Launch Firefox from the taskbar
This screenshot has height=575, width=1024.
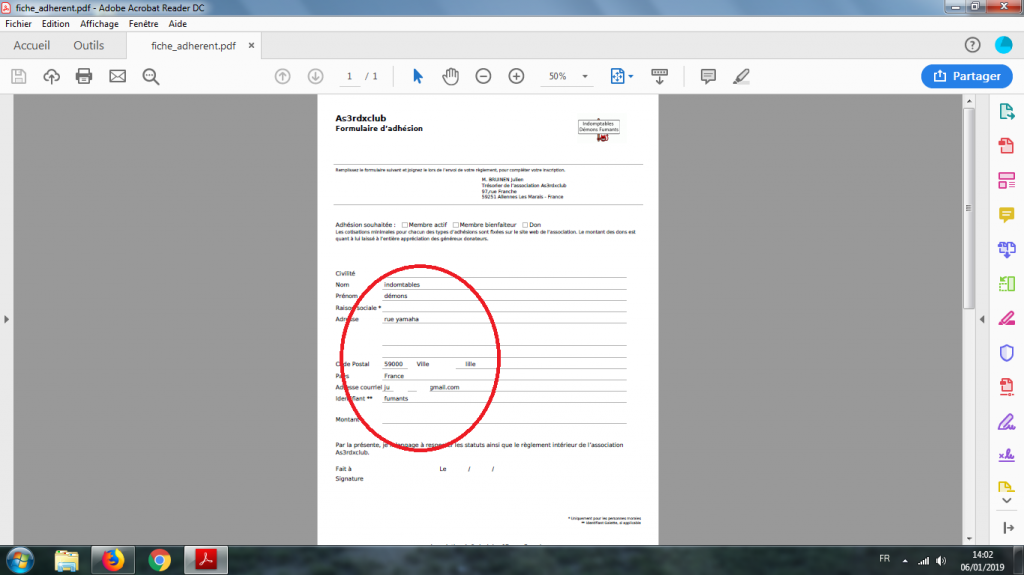tap(113, 559)
